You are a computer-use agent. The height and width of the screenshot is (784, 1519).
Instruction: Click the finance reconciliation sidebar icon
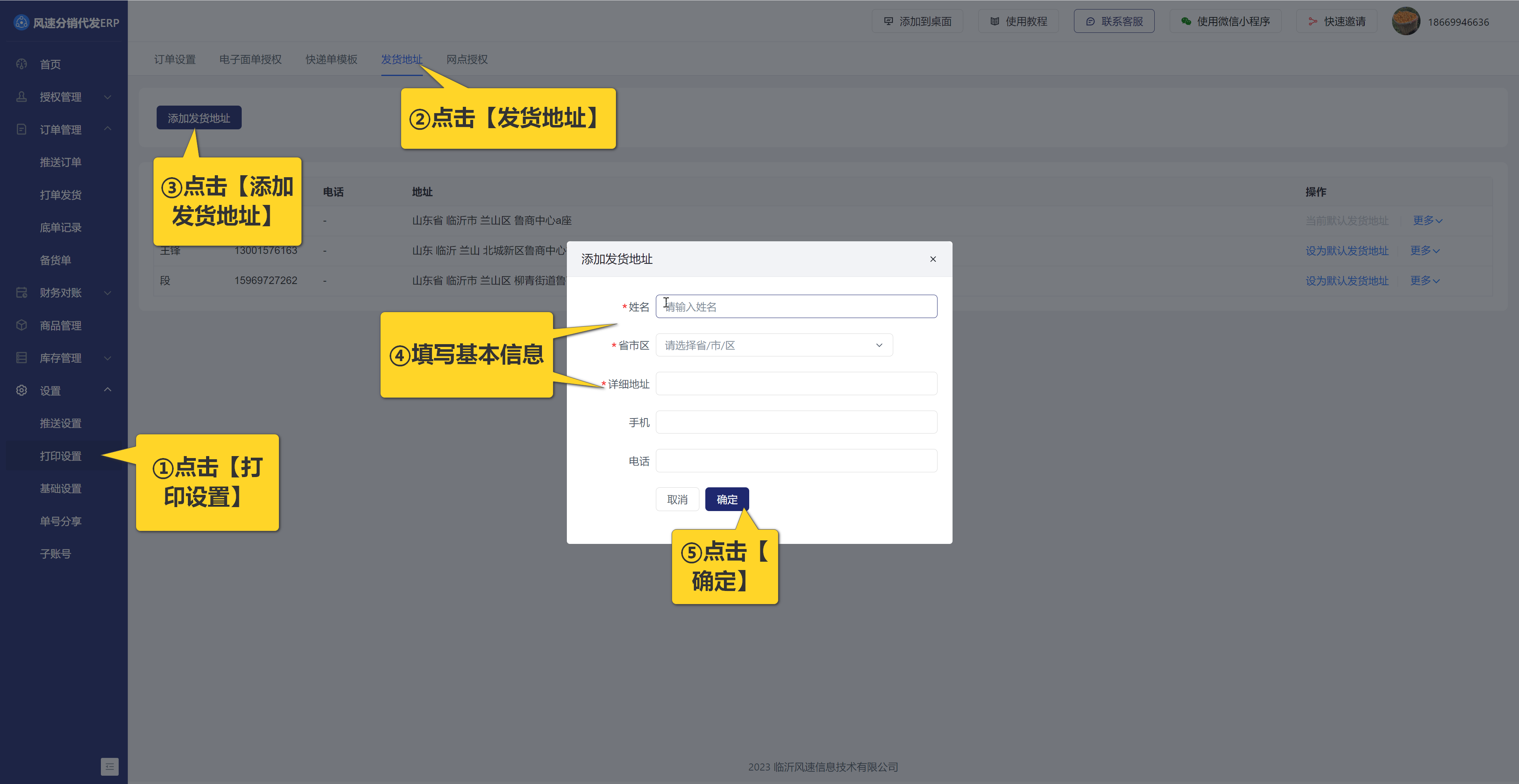pos(22,292)
